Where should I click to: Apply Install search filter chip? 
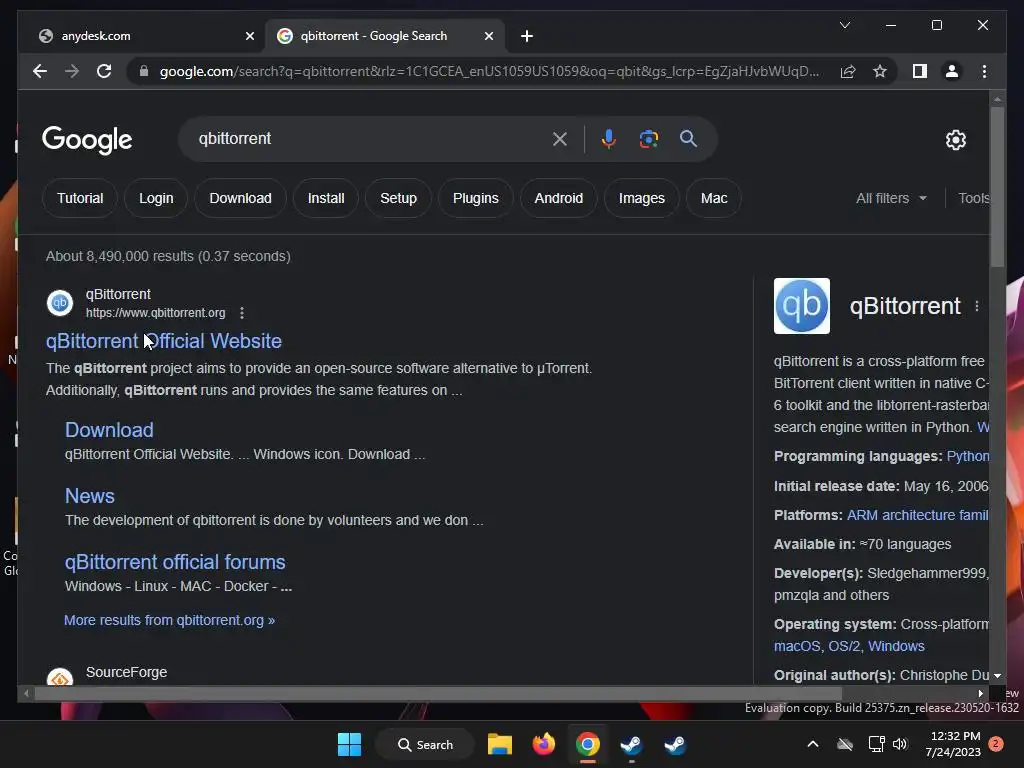326,198
